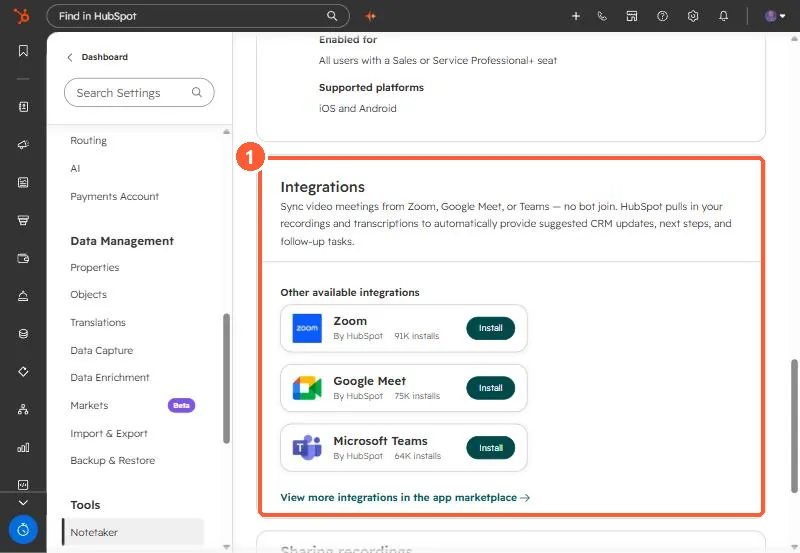This screenshot has width=800, height=553.
Task: Open Backup & Restore settings
Action: coord(112,461)
